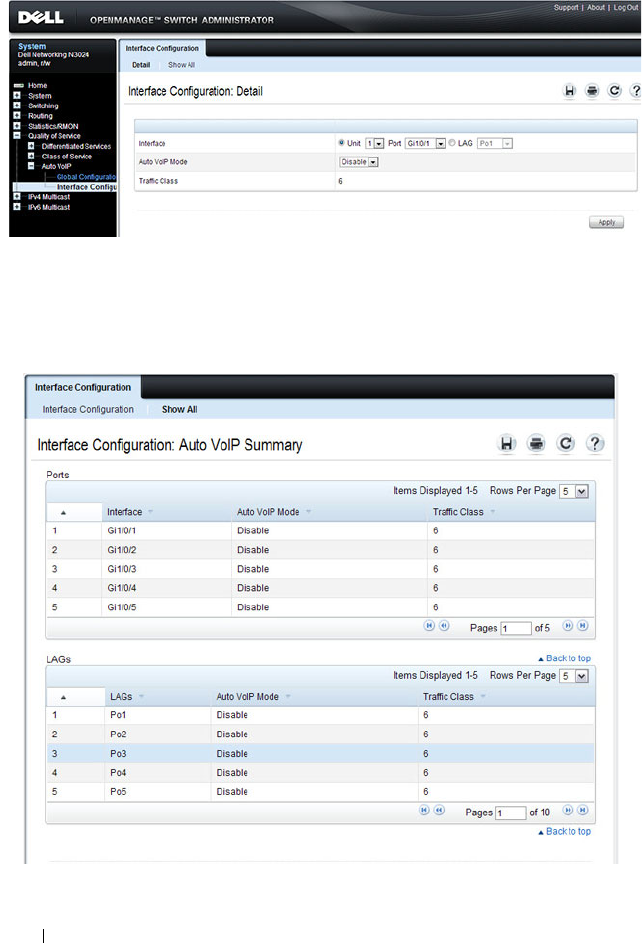Go to previous page of LAGs table

pyautogui.click(x=439, y=810)
